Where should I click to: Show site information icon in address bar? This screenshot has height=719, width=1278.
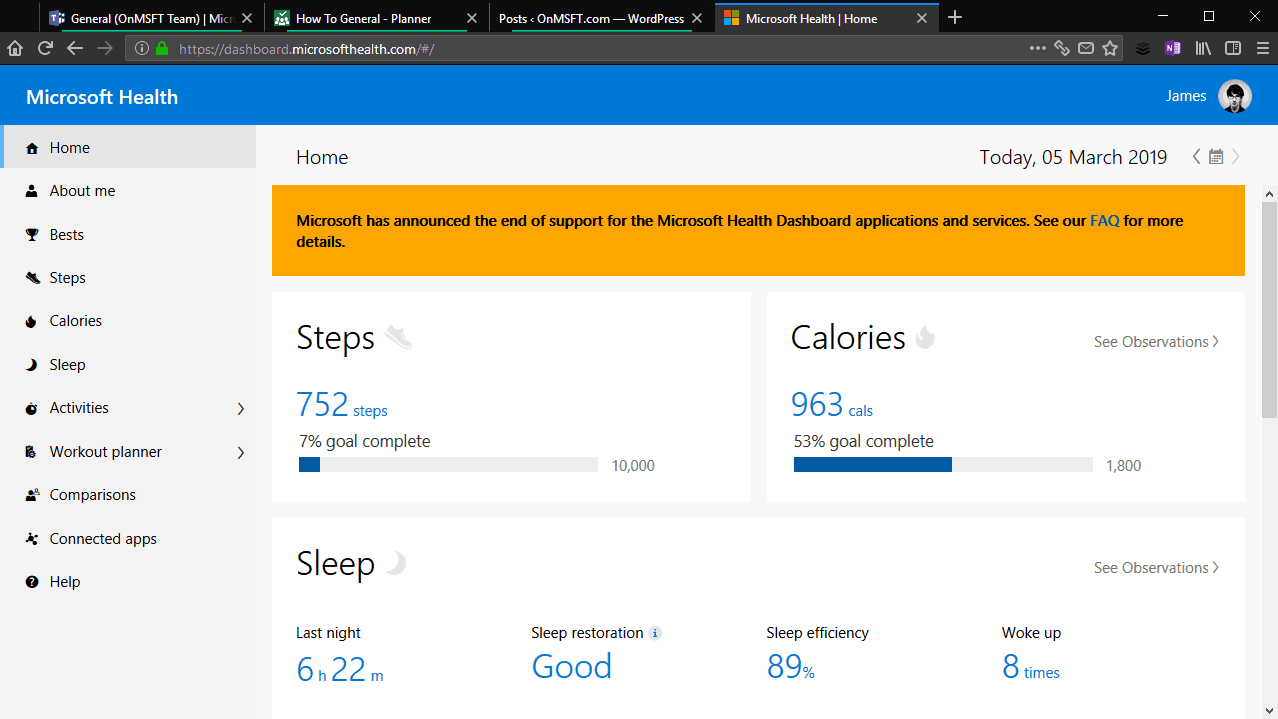coord(142,48)
